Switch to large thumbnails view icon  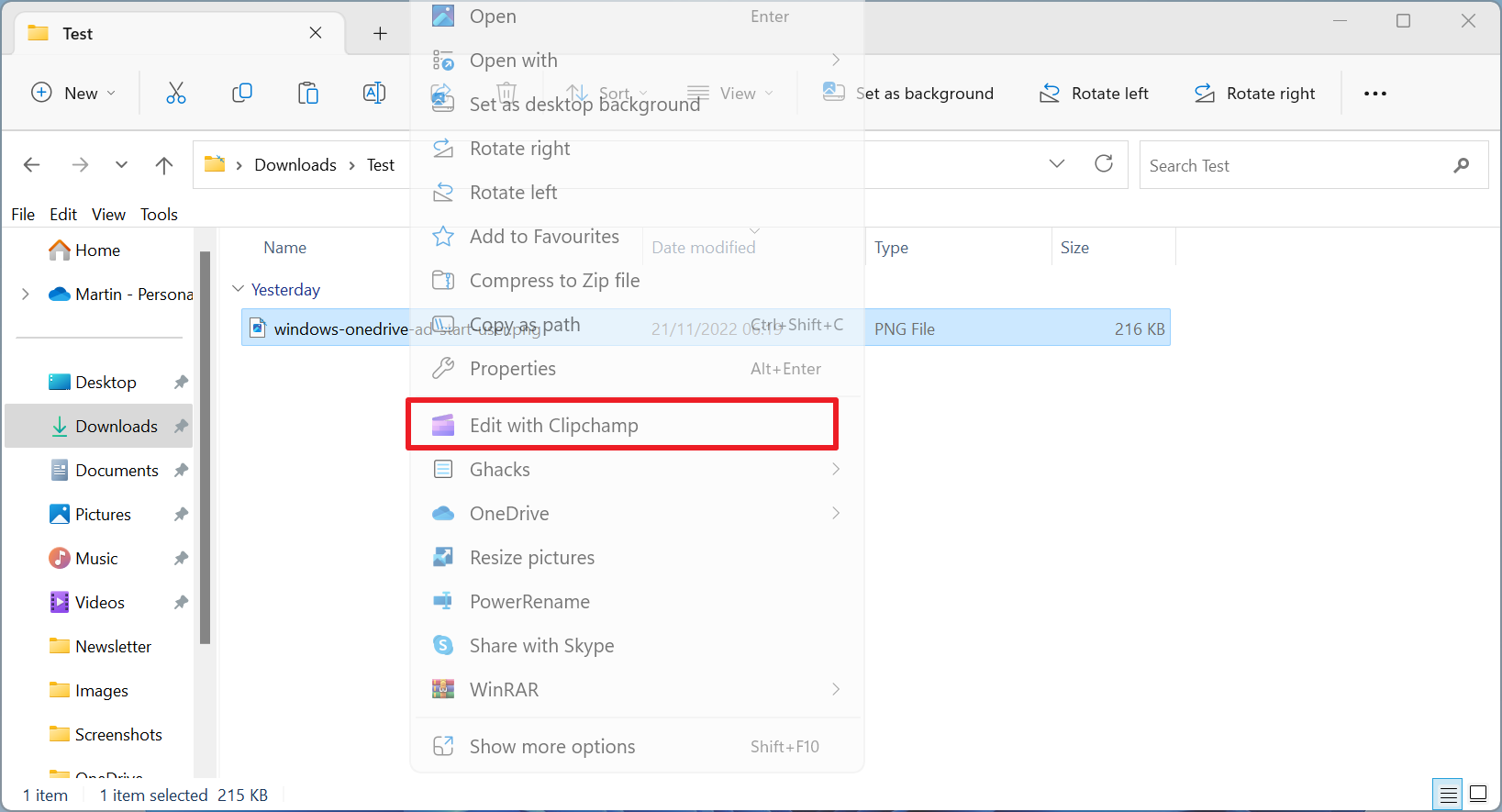click(1478, 794)
